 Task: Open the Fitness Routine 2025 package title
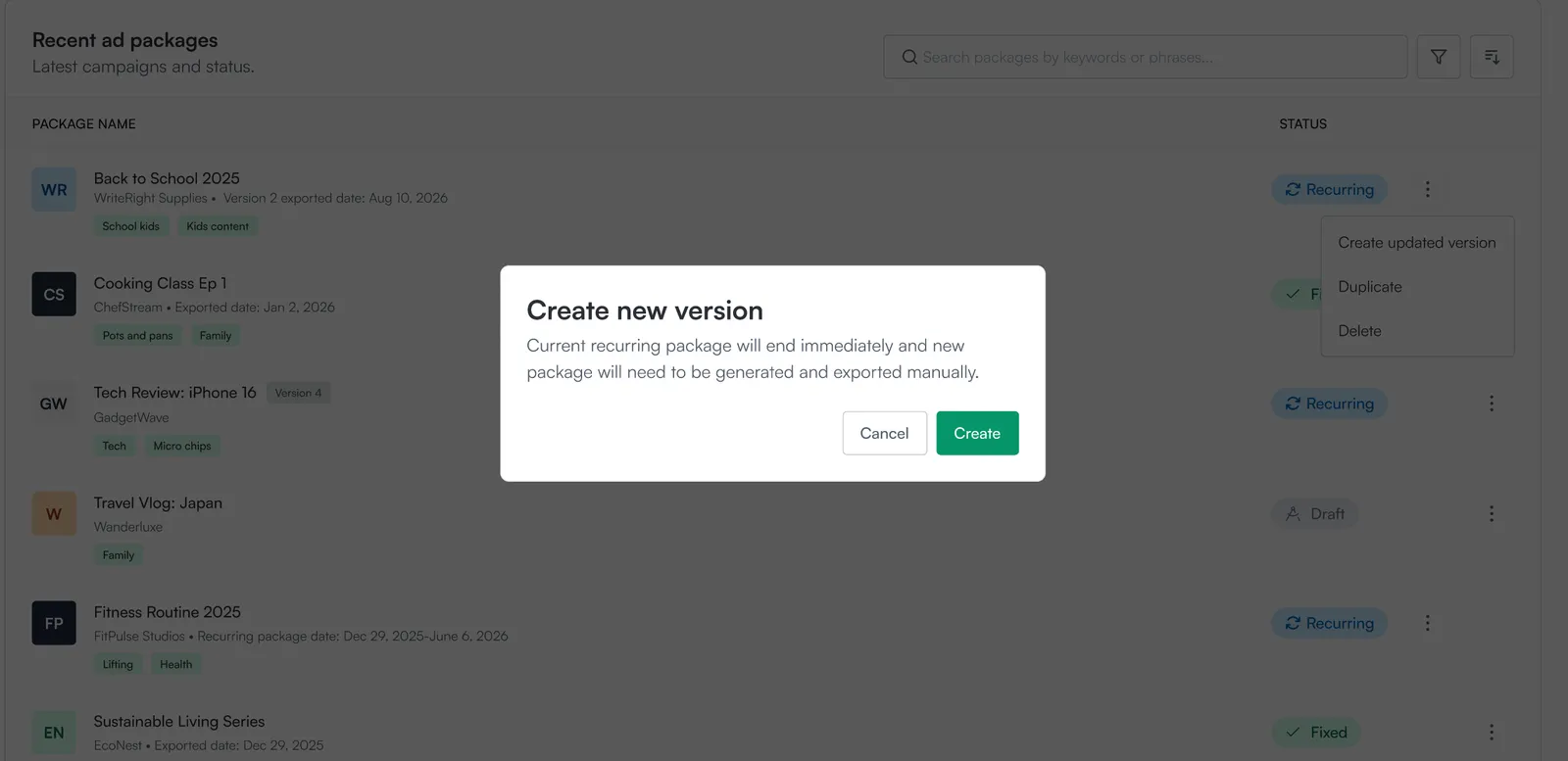click(x=168, y=612)
